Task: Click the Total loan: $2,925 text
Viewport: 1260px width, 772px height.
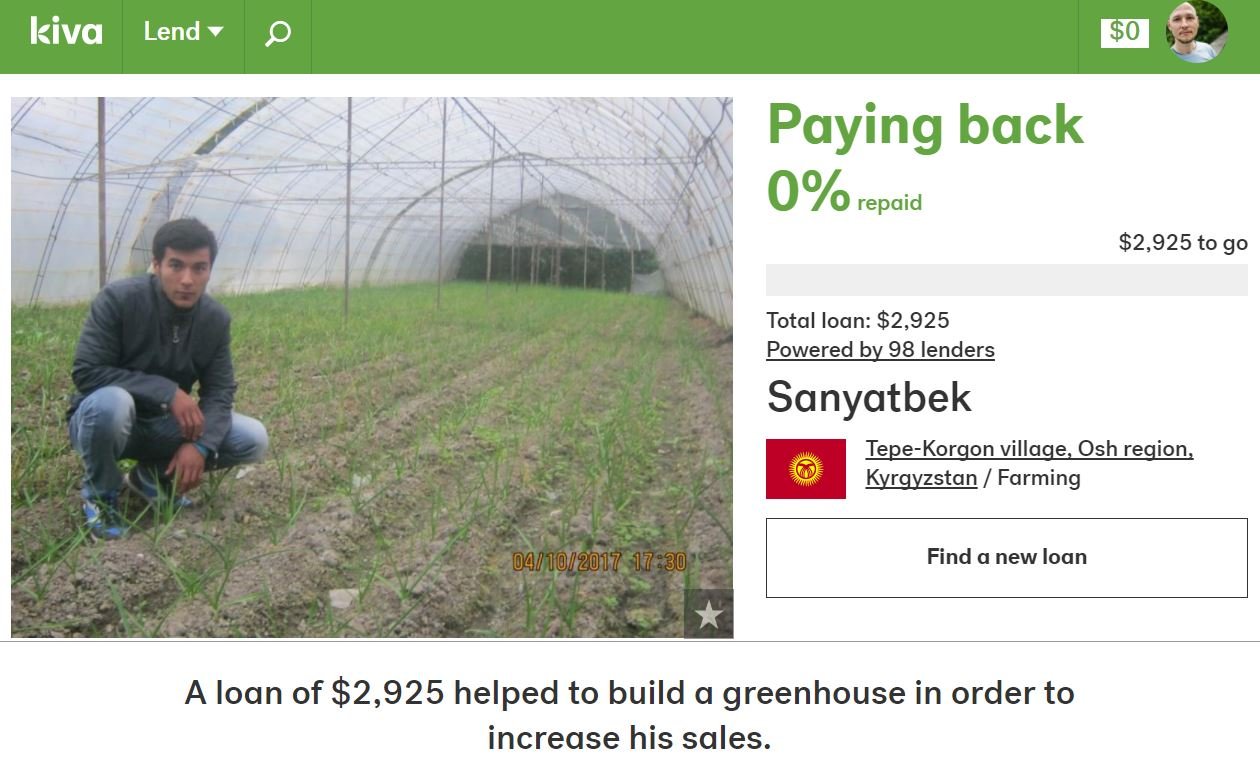Action: click(857, 321)
